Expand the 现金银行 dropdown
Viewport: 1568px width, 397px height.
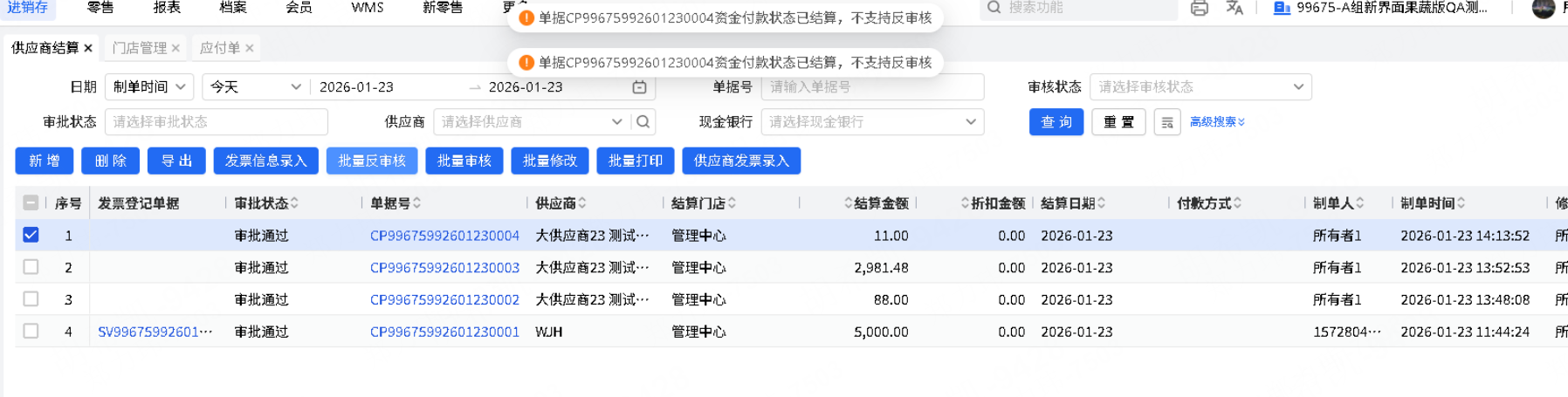pyautogui.click(x=871, y=122)
